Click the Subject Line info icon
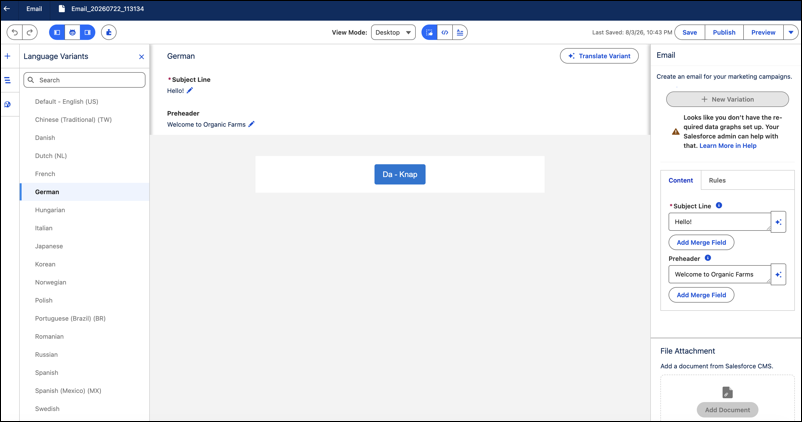The width and height of the screenshot is (802, 422). [719, 206]
